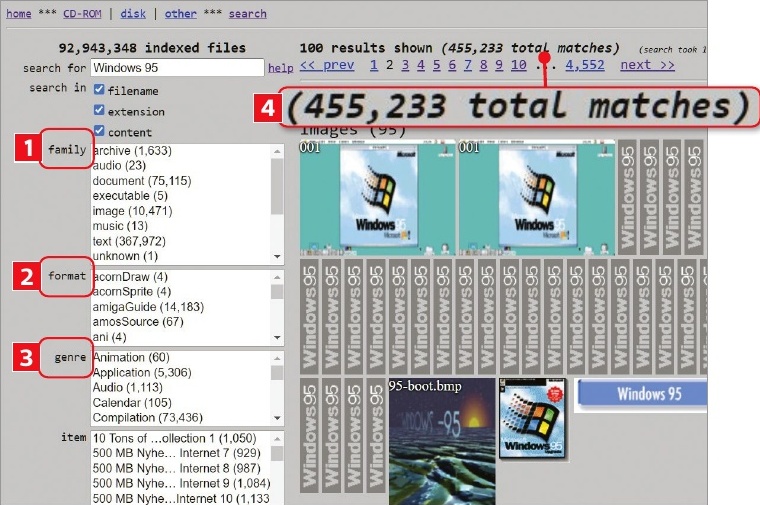Open the home link
Viewport: 760px width, 505px height.
(x=19, y=14)
